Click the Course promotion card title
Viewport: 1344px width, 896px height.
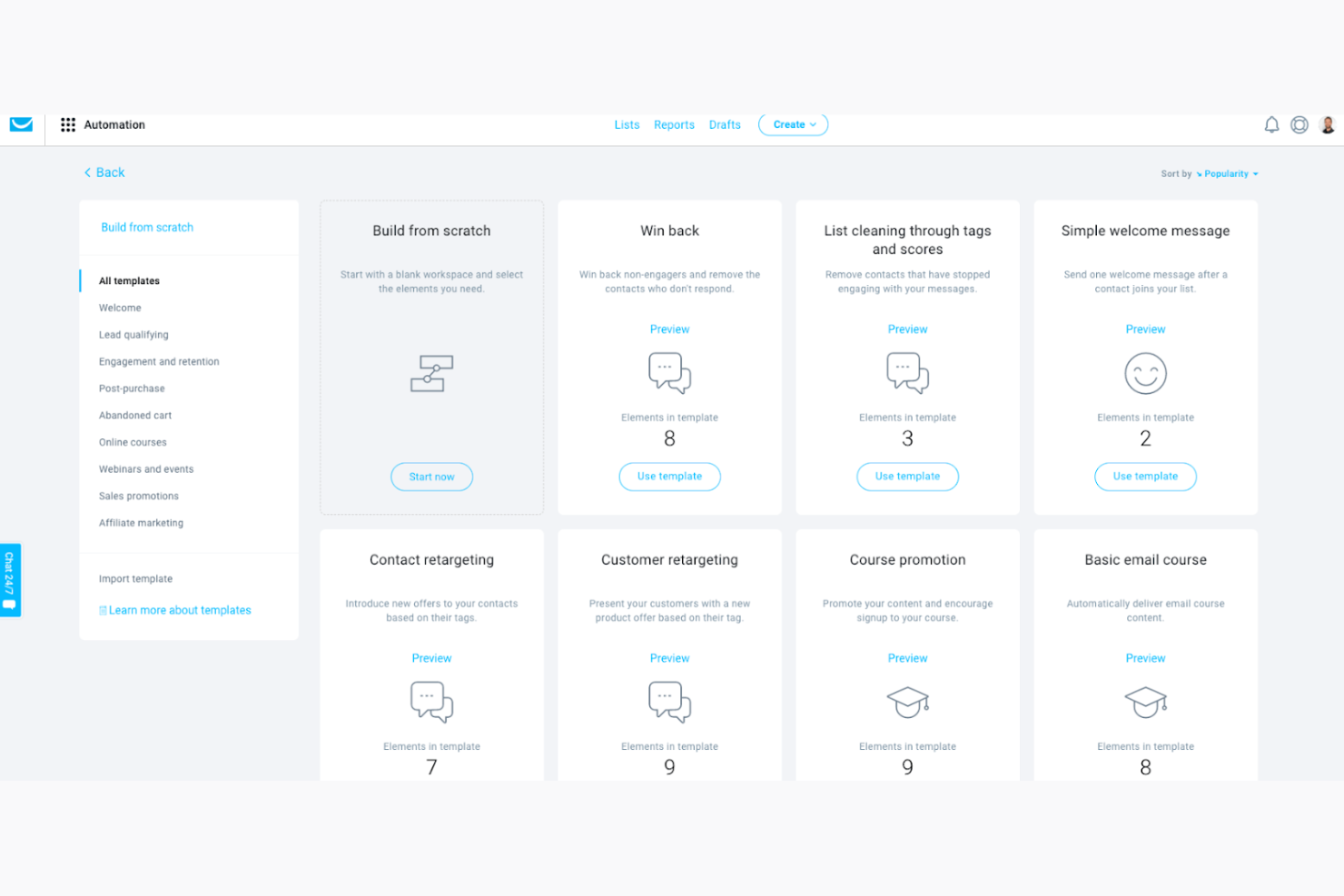908,560
